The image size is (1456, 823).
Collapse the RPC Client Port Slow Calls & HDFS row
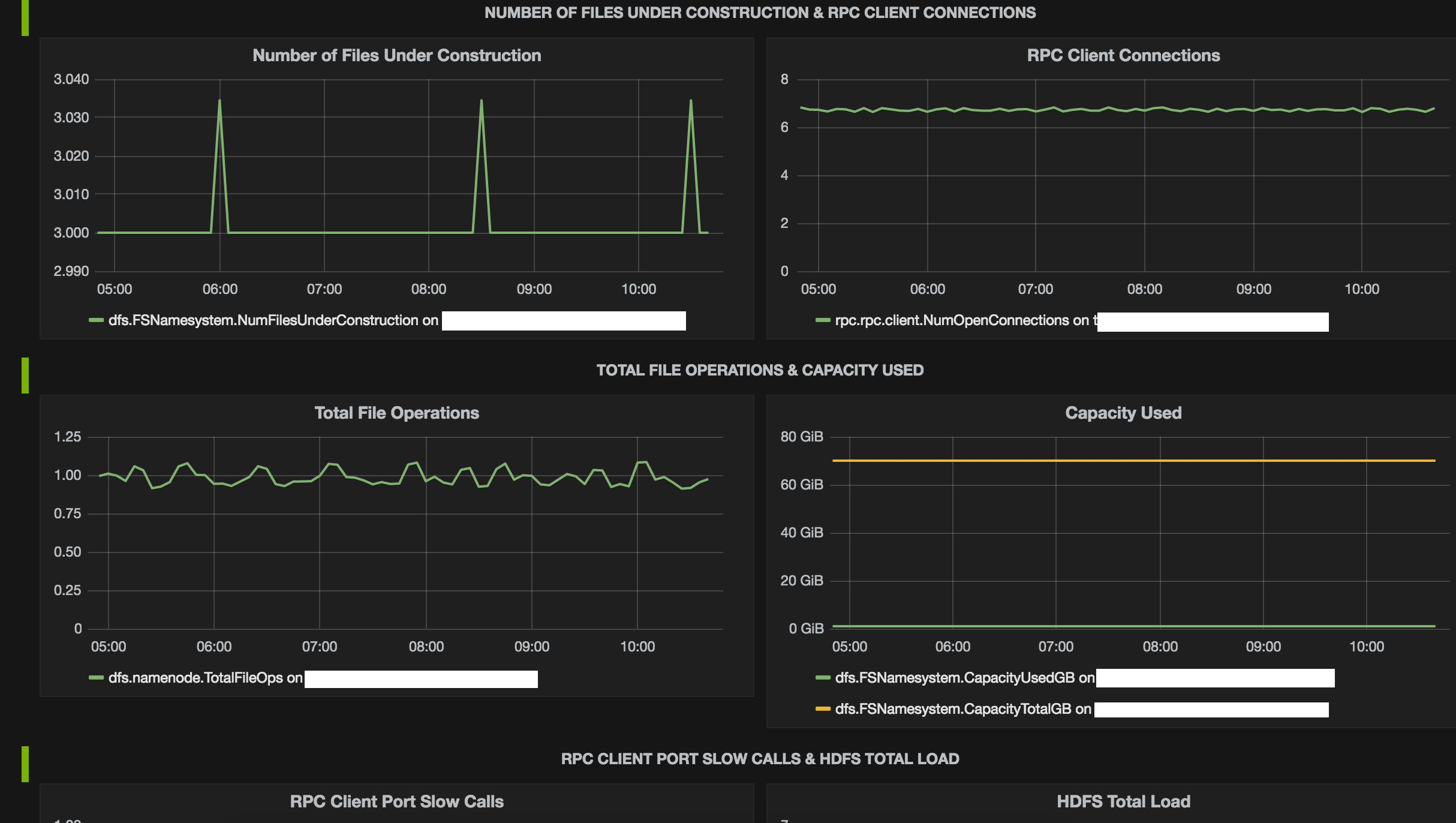click(x=759, y=759)
